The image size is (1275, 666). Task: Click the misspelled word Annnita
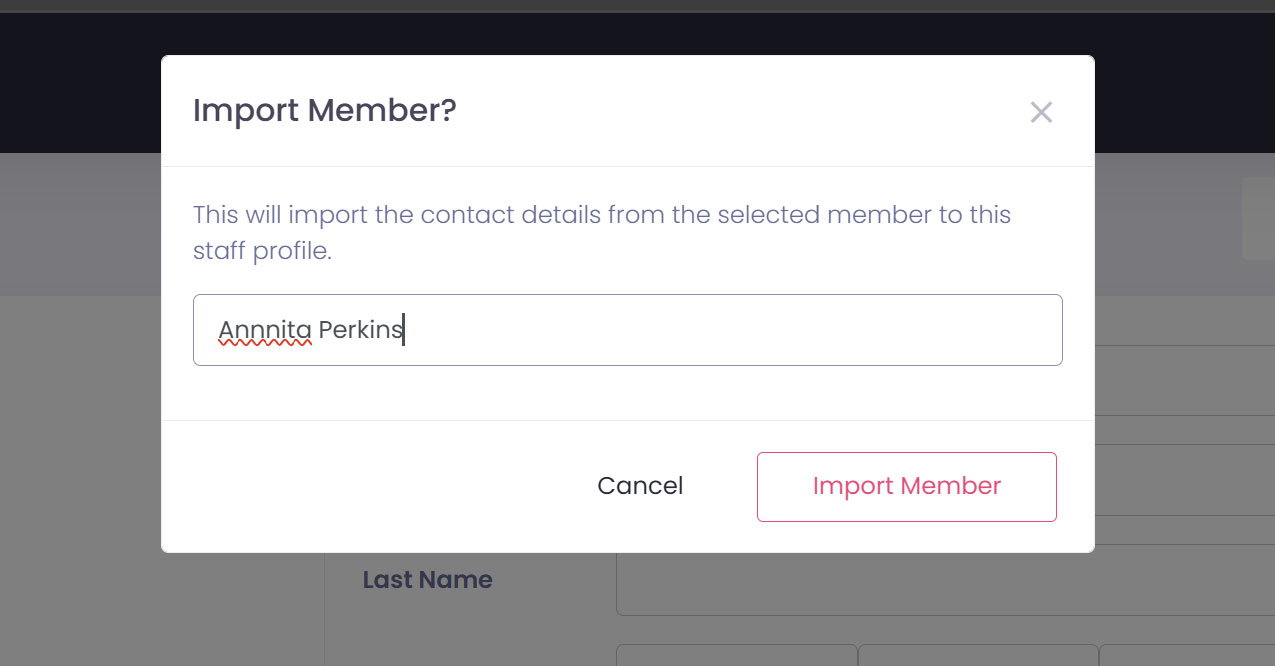pos(265,330)
